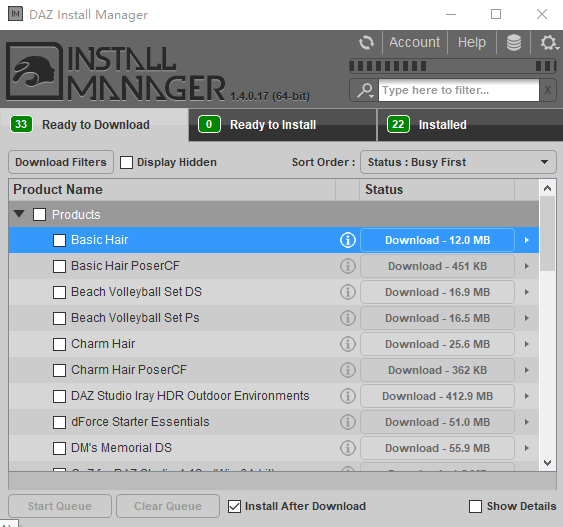Viewport: 563px width, 527px height.
Task: Open the database stack icon
Action: tap(514, 43)
